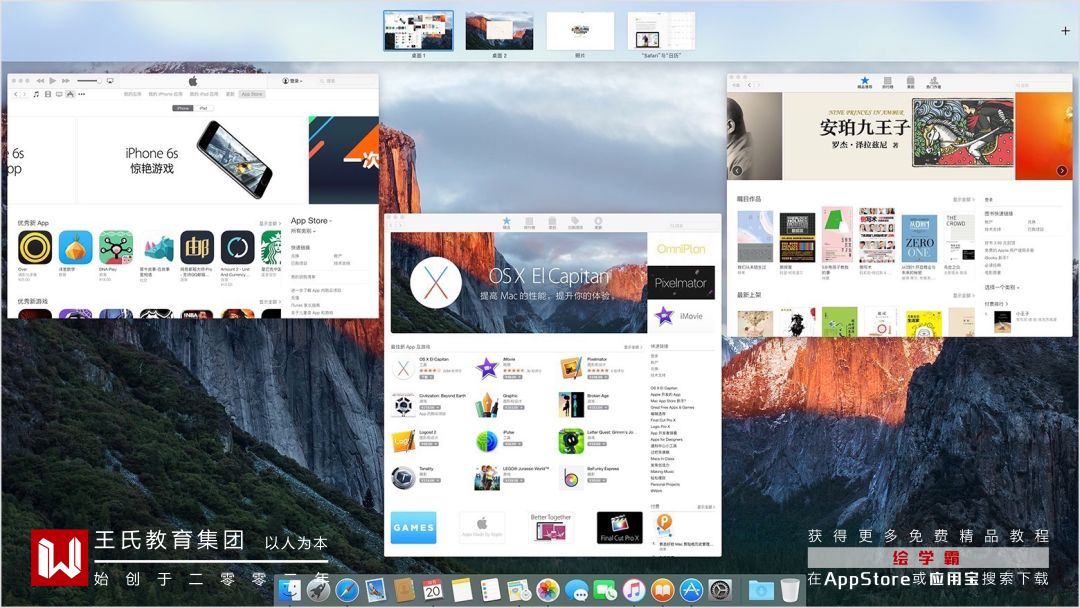This screenshot has width=1080, height=608.
Task: Open Safari from the Dock
Action: (346, 590)
